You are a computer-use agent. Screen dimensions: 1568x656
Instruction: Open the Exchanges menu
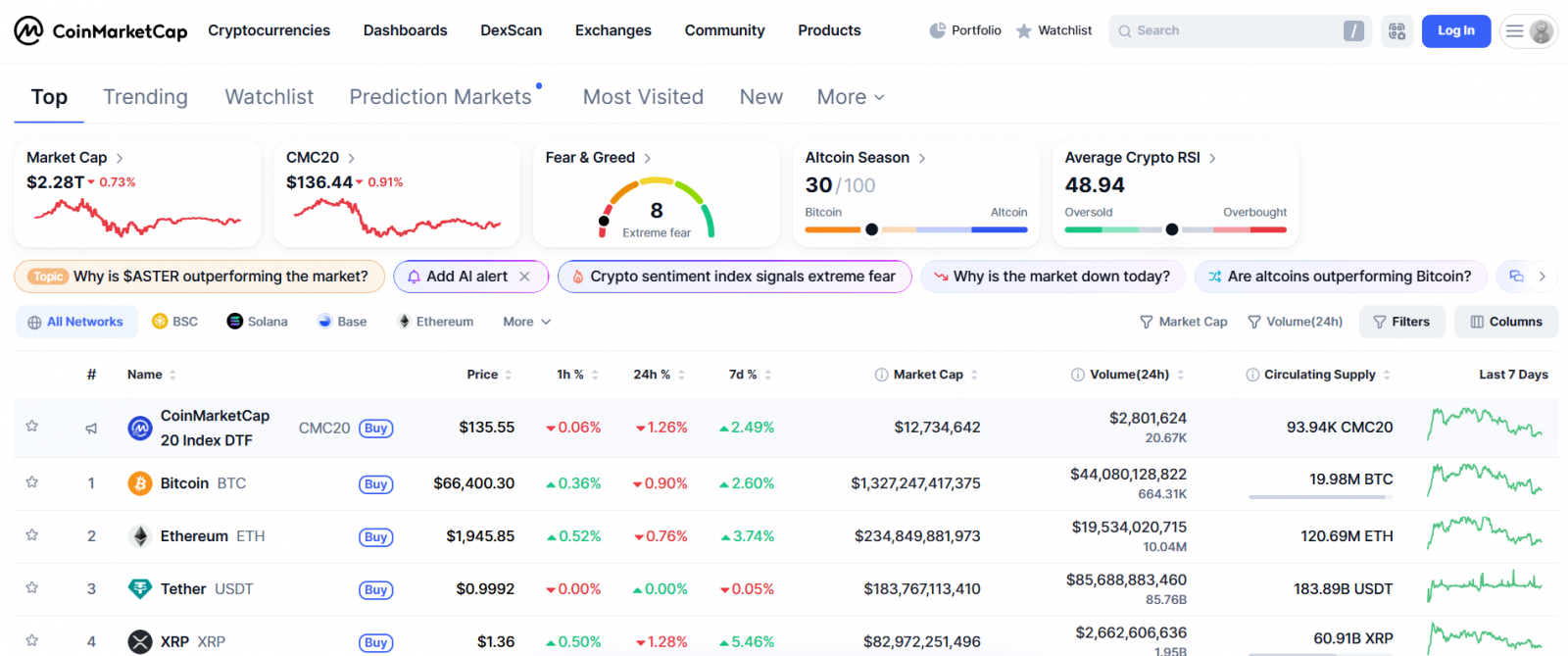point(612,30)
